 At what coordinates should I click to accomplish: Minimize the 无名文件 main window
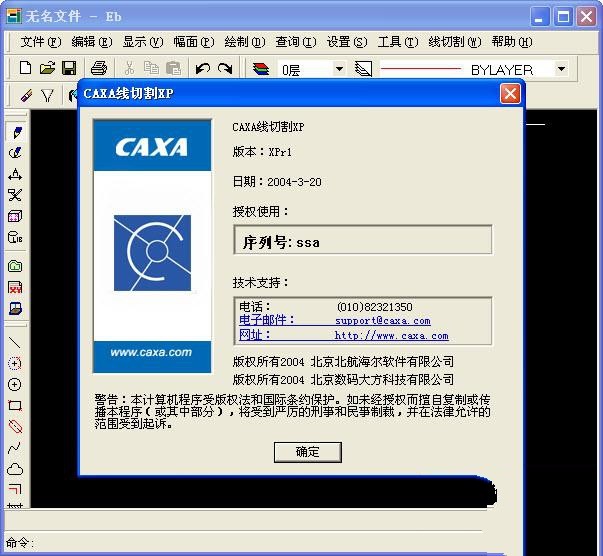tap(539, 17)
